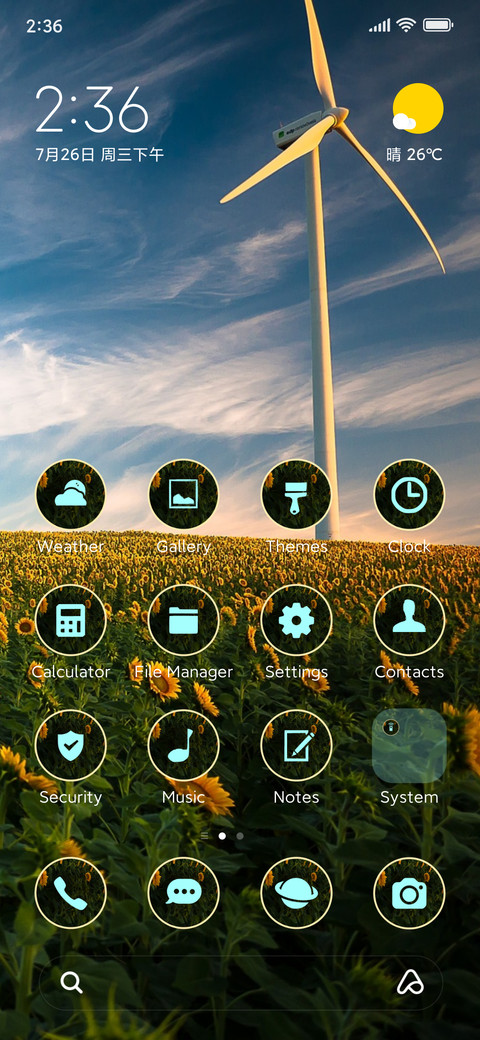Open the Messages dock icon

(184, 893)
